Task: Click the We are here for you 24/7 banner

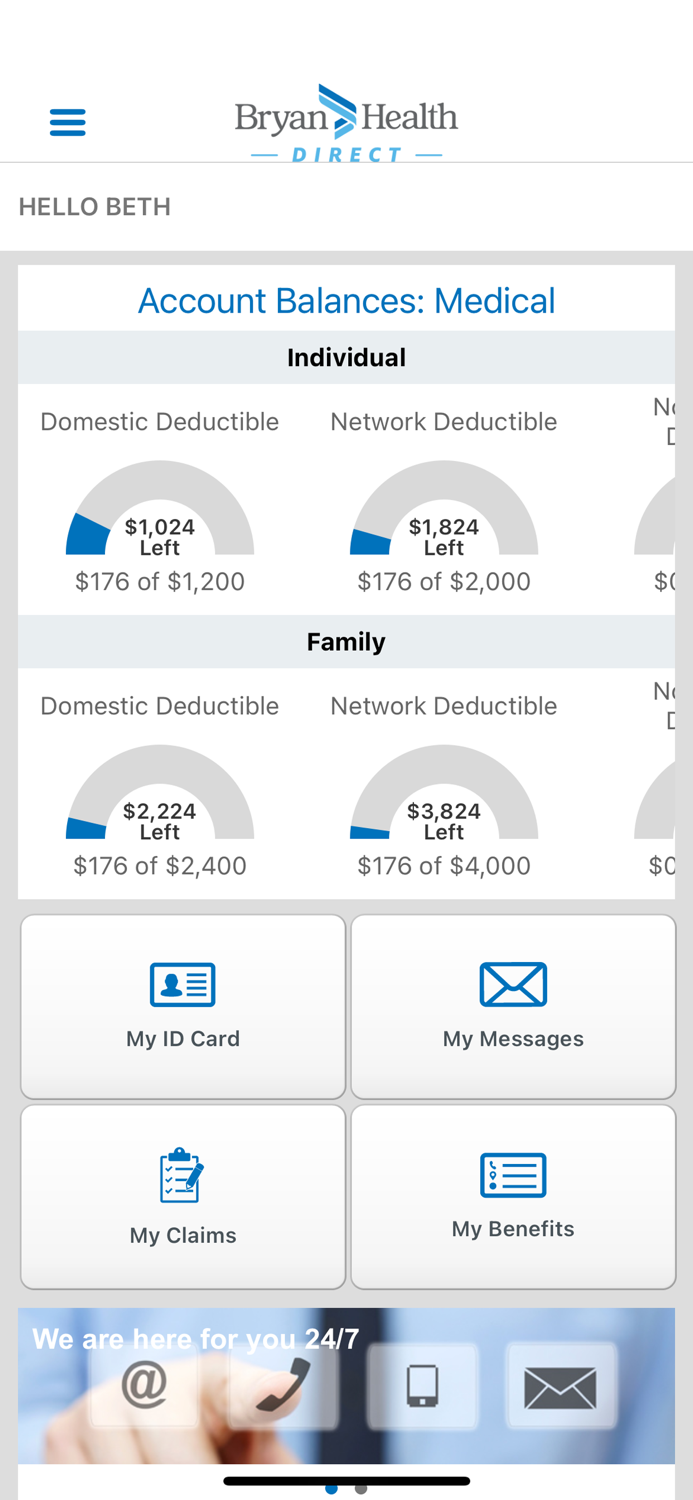Action: (x=196, y=1337)
